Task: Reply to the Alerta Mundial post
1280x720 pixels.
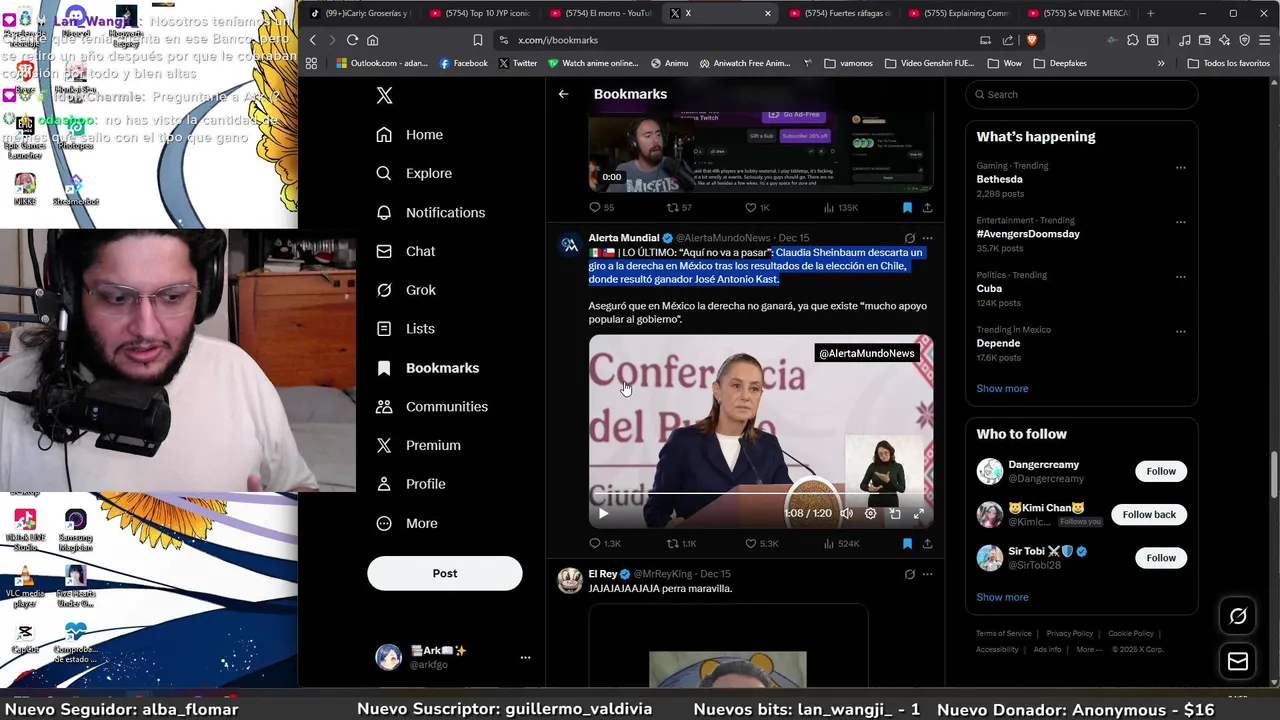Action: pos(605,543)
